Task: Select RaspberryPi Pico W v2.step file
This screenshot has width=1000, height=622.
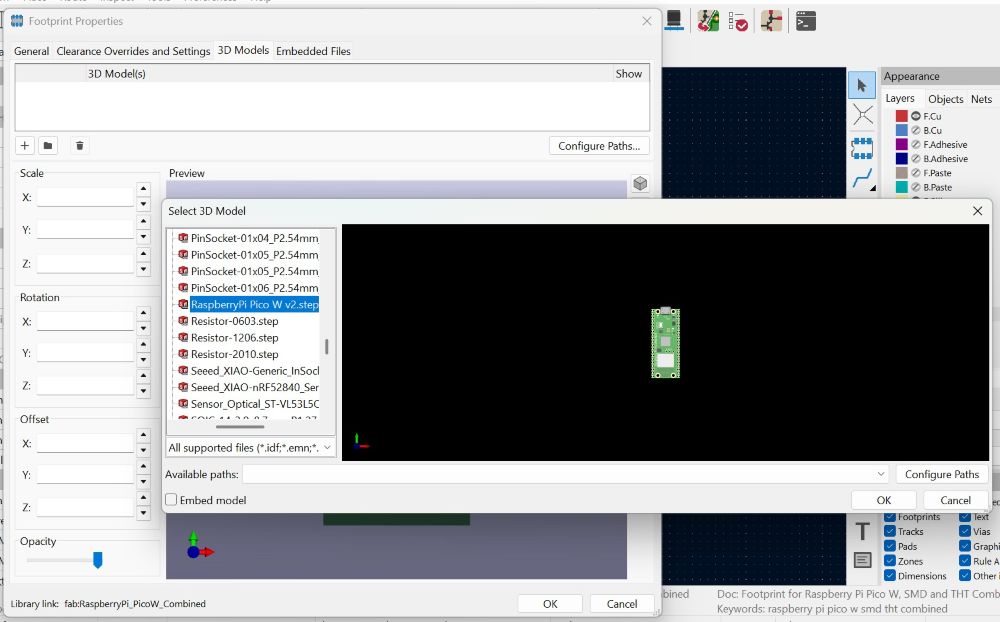Action: (254, 304)
